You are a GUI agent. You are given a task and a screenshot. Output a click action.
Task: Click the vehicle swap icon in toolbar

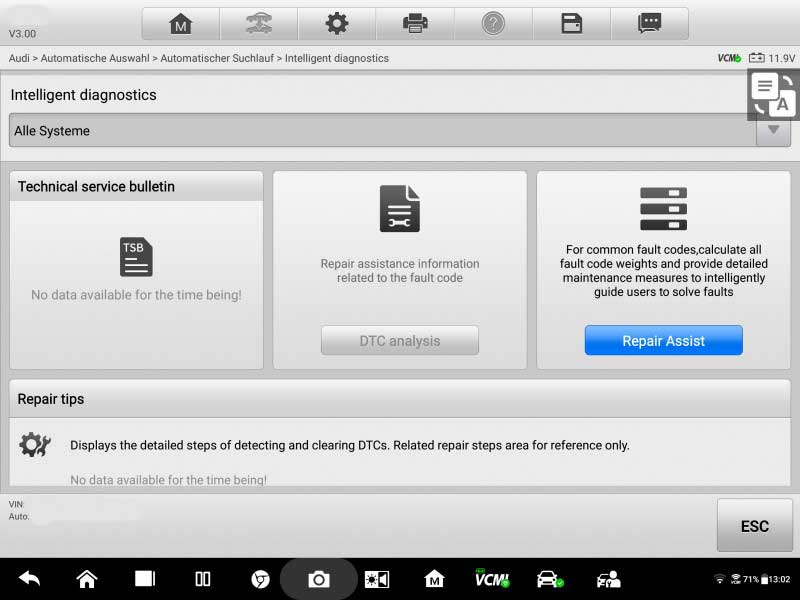tap(258, 24)
